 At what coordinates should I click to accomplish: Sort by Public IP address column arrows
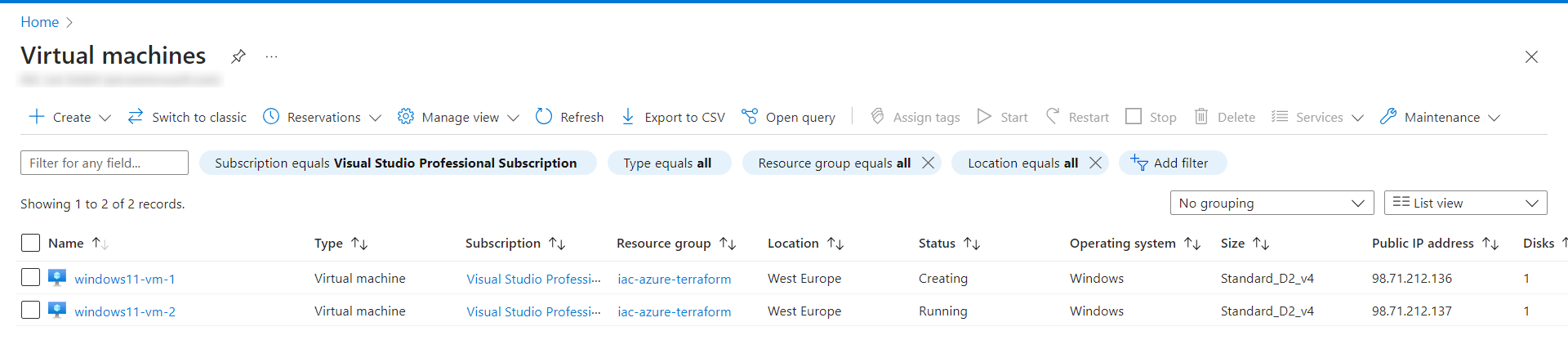(1490, 244)
